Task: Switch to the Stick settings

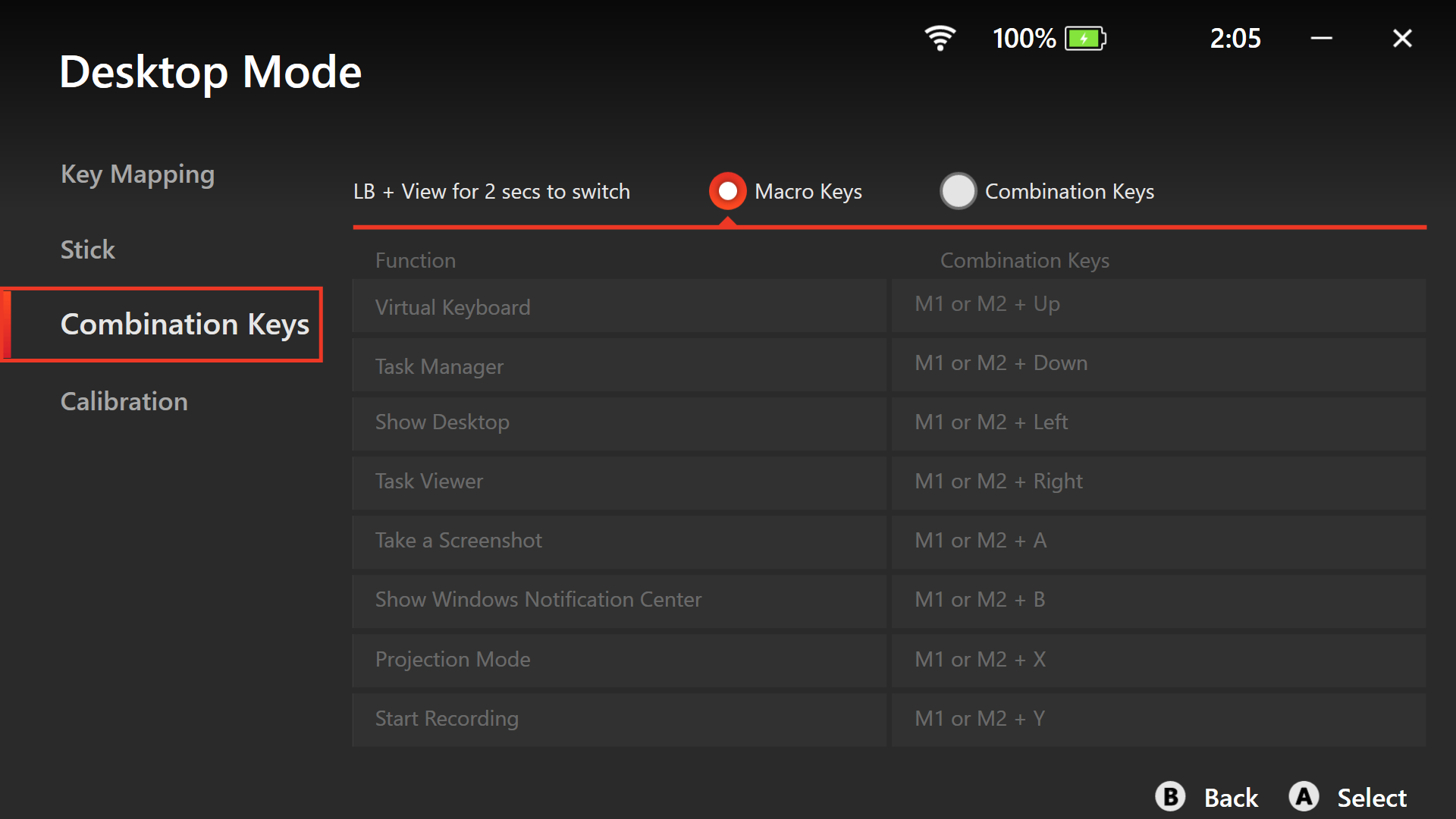Action: 88,249
